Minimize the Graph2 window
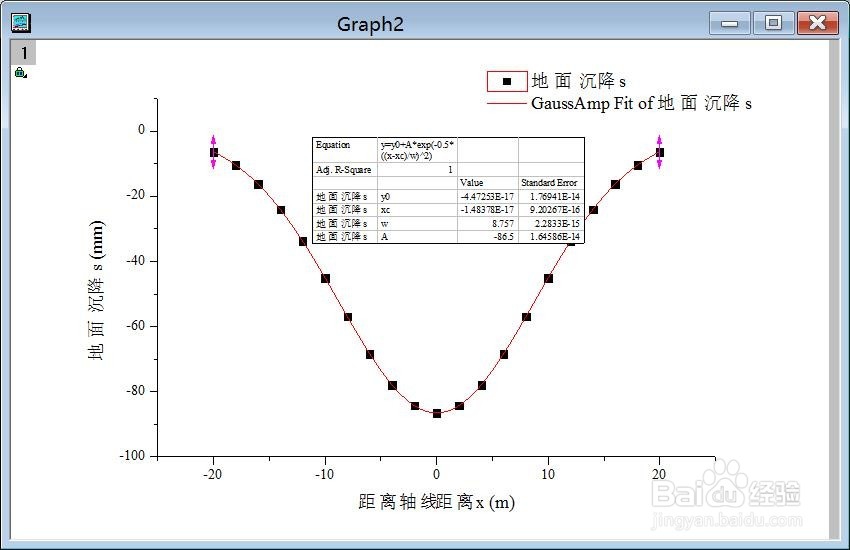The height and width of the screenshot is (550, 850). point(729,23)
